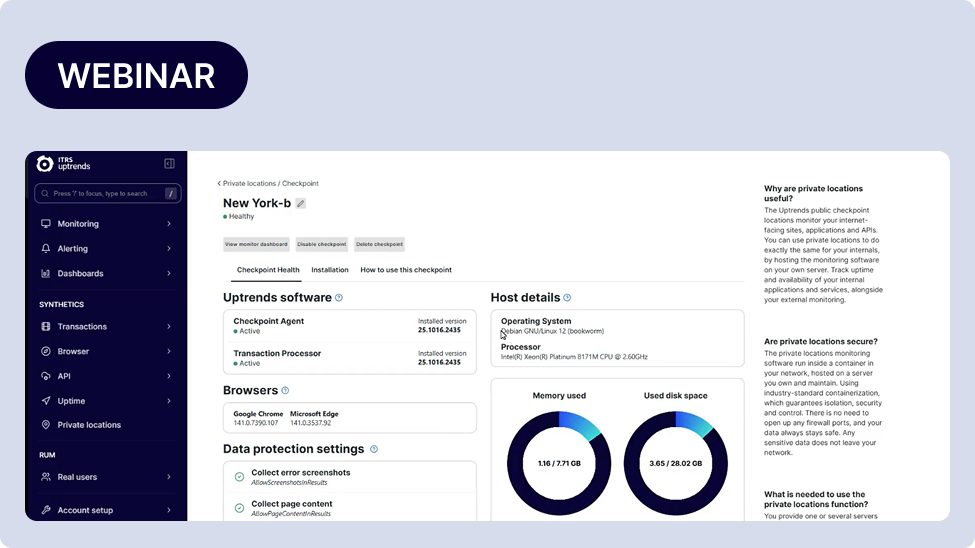The height and width of the screenshot is (548, 975).
Task: Click the back chevron in breadcrumb
Action: pos(219,183)
